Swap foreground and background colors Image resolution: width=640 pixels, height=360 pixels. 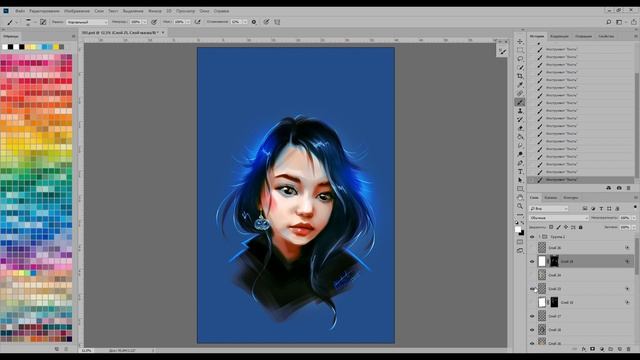click(x=523, y=223)
